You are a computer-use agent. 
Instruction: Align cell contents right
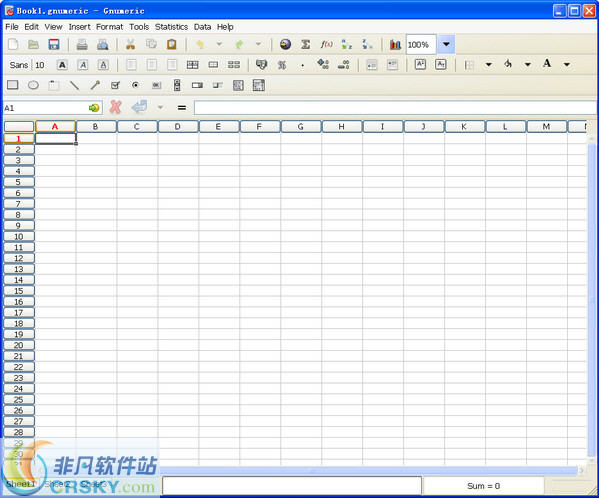point(172,65)
